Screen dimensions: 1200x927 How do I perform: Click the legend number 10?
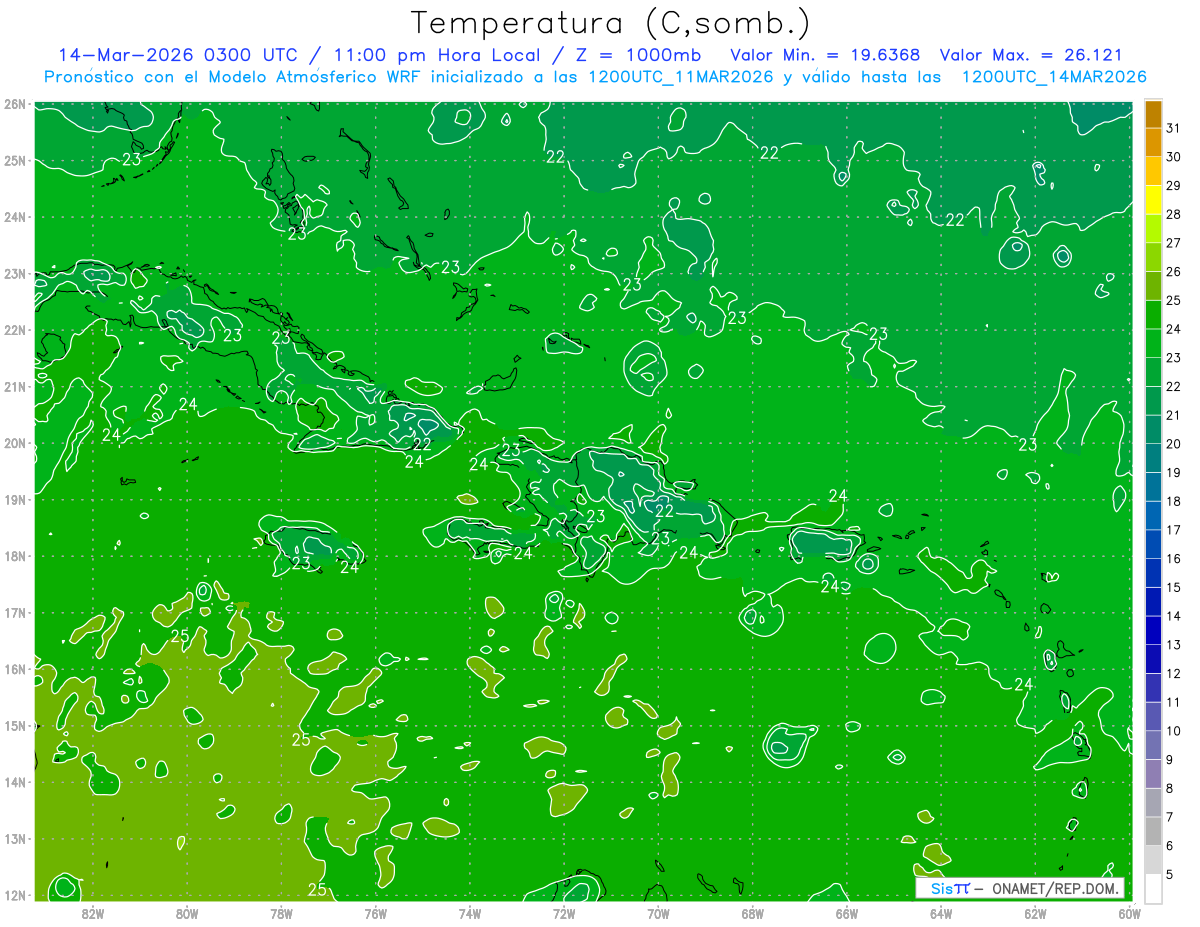[x=1174, y=731]
